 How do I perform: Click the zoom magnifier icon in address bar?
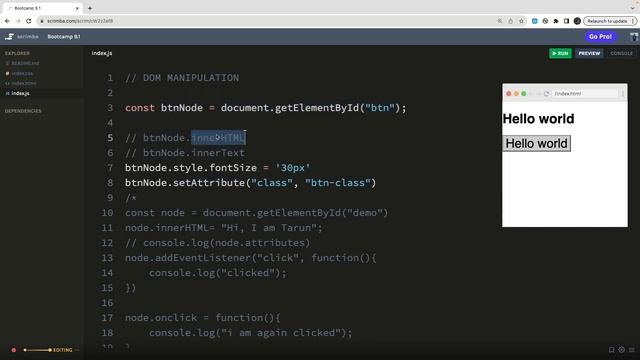tap(500, 21)
